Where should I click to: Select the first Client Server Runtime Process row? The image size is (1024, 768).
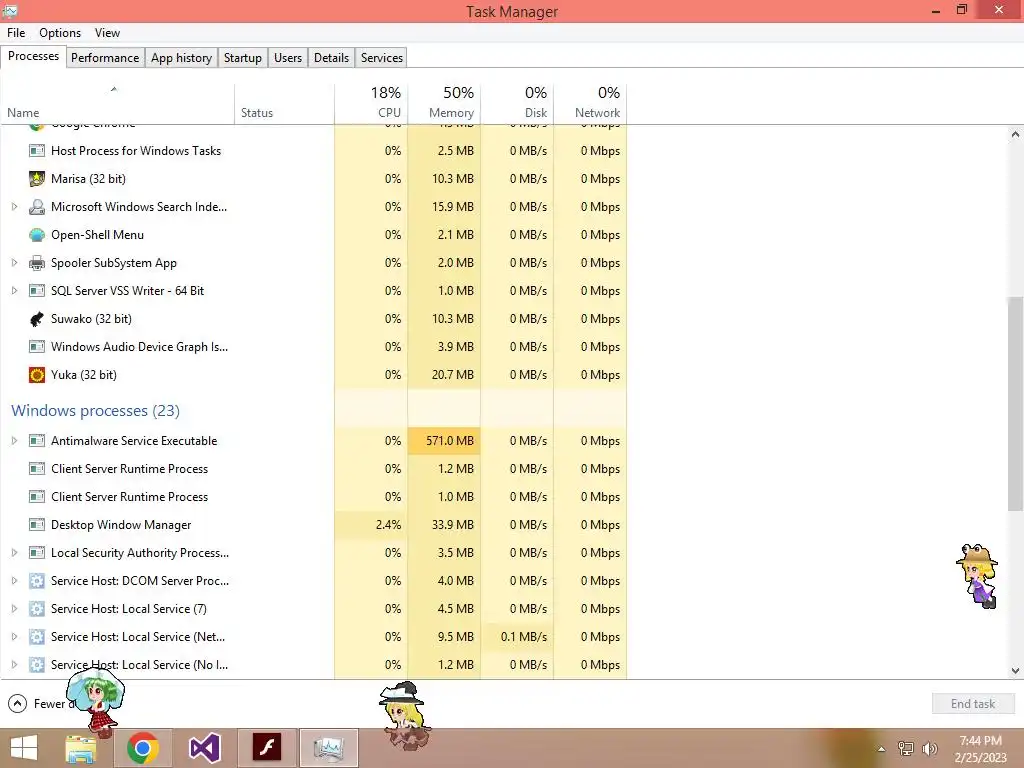[x=313, y=469]
